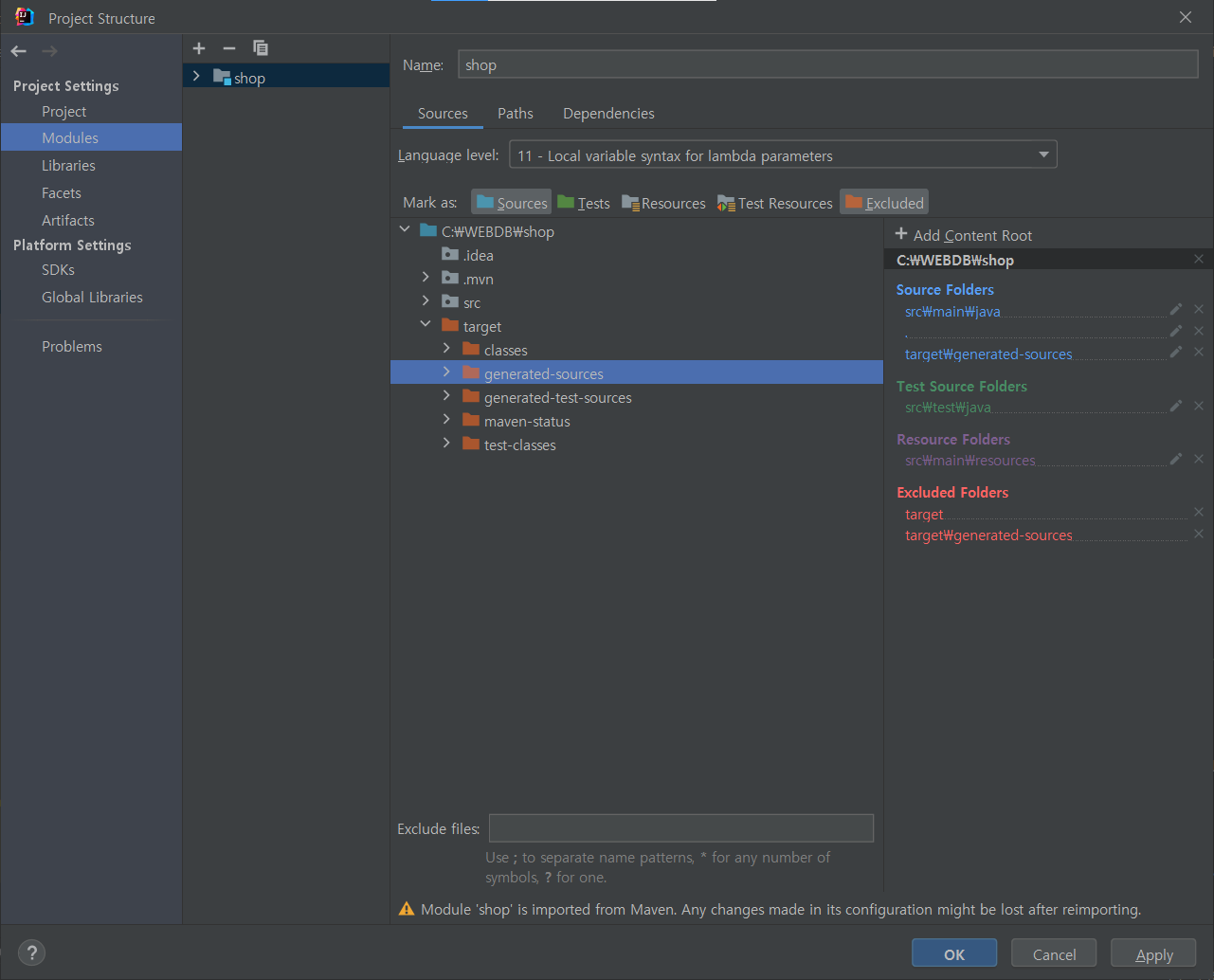Image resolution: width=1214 pixels, height=980 pixels.
Task: Open the help question mark icon
Action: [31, 953]
